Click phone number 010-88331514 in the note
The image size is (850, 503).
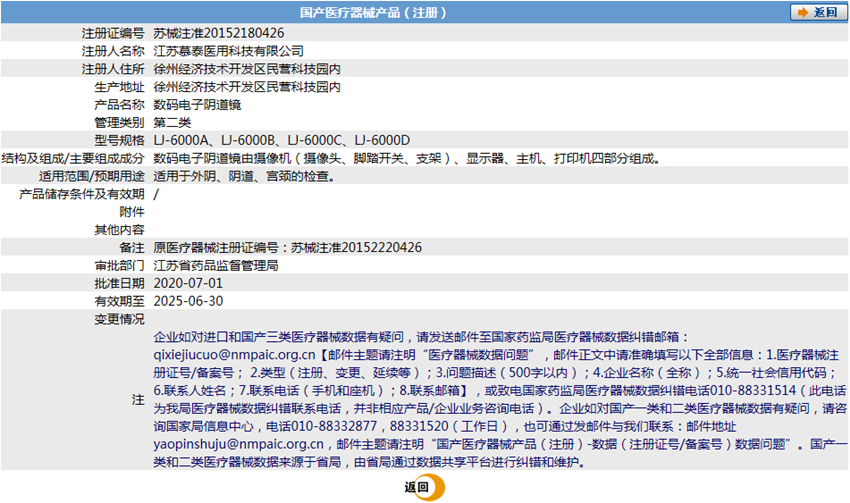click(753, 391)
